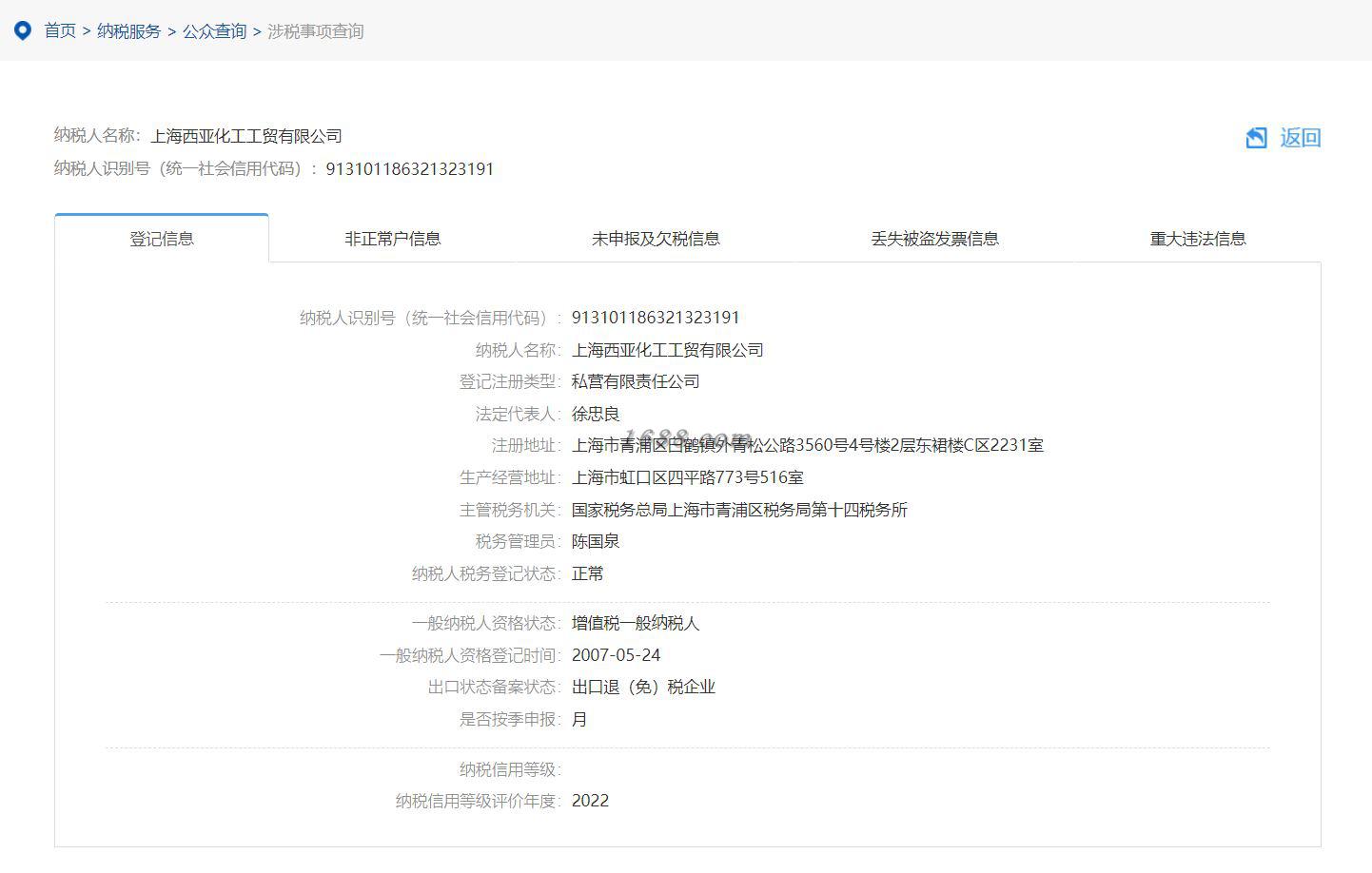
Task: Select 私营有限责任公司 registration type value
Action: (636, 381)
